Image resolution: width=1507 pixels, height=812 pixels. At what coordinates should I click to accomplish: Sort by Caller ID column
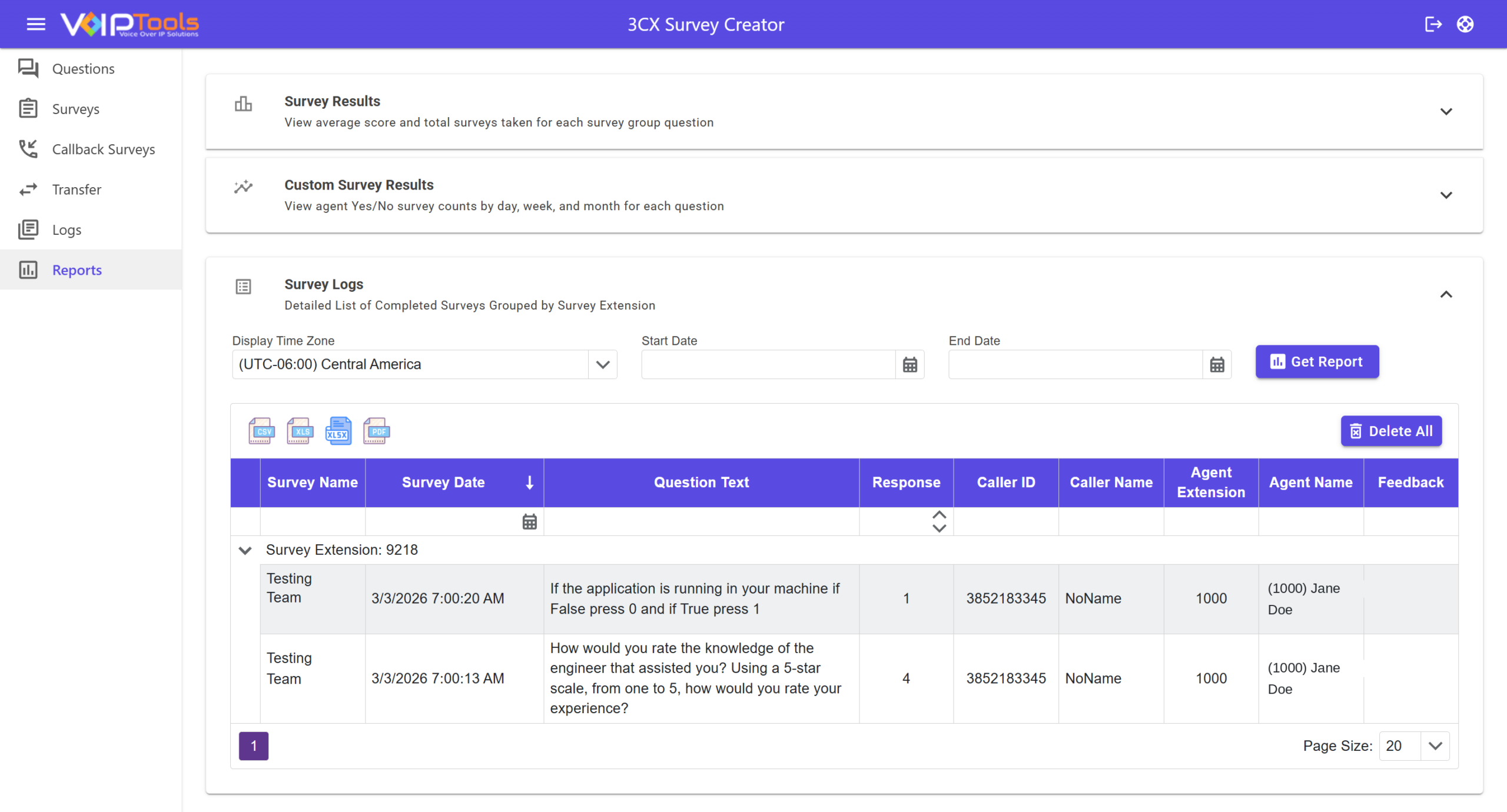coord(1006,482)
